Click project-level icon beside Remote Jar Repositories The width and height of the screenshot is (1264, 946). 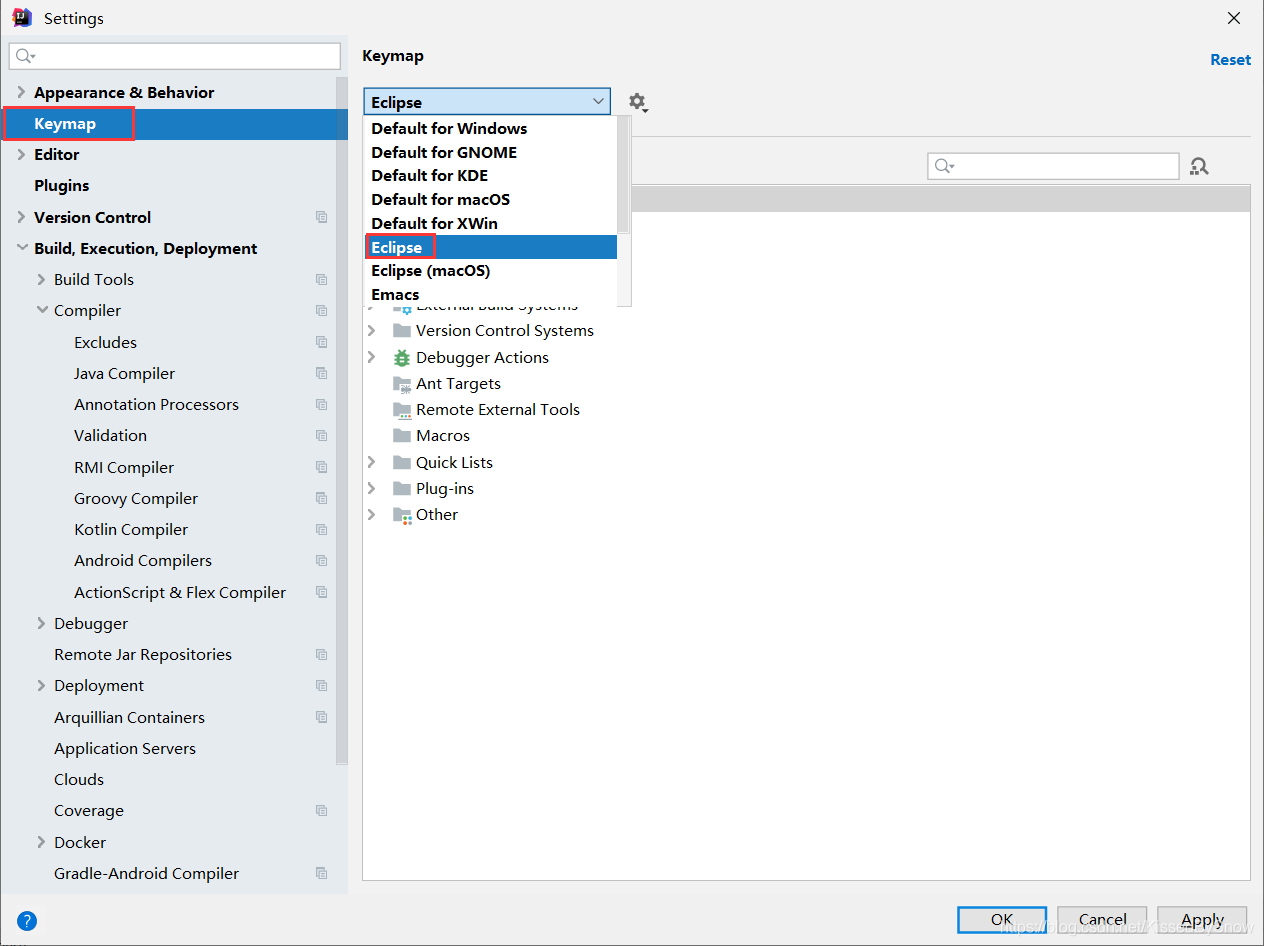(x=322, y=654)
